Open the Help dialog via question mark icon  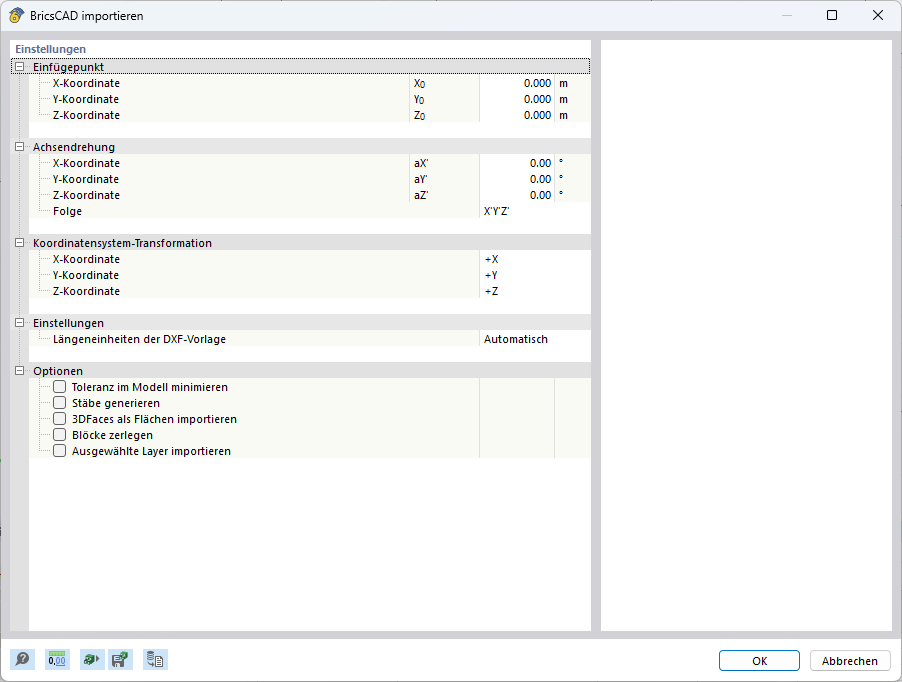tap(20, 659)
